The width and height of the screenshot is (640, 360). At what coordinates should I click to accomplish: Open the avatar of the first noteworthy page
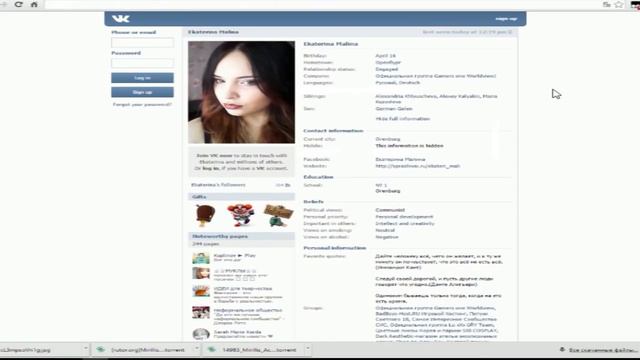click(201, 258)
